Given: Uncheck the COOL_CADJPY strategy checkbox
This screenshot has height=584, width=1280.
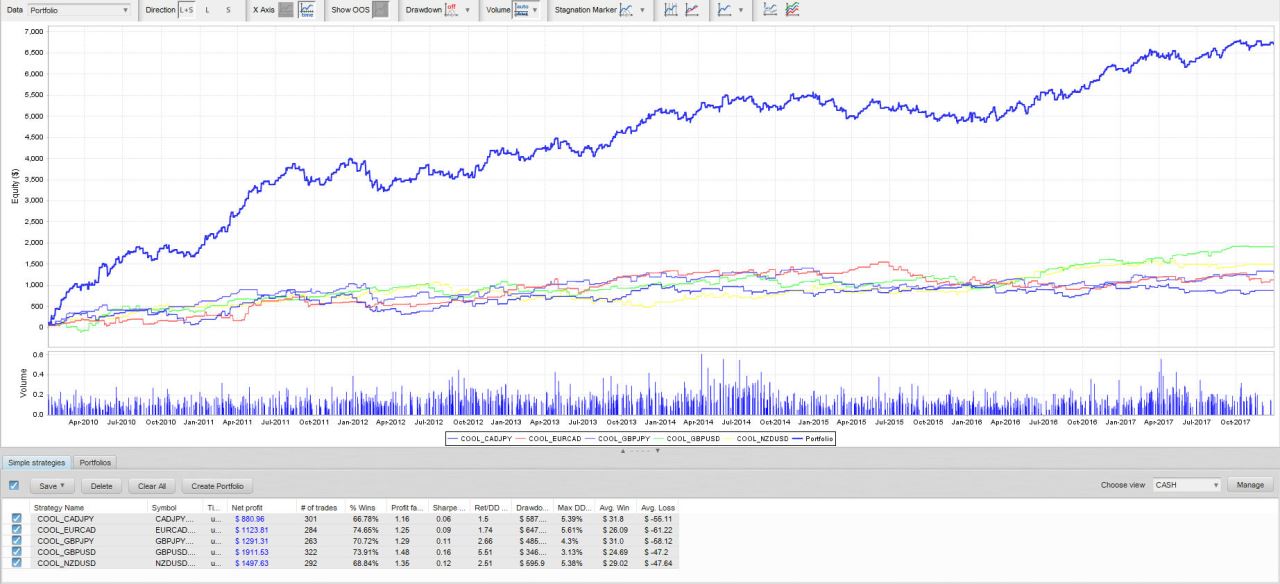Looking at the screenshot, I should click(x=16, y=519).
